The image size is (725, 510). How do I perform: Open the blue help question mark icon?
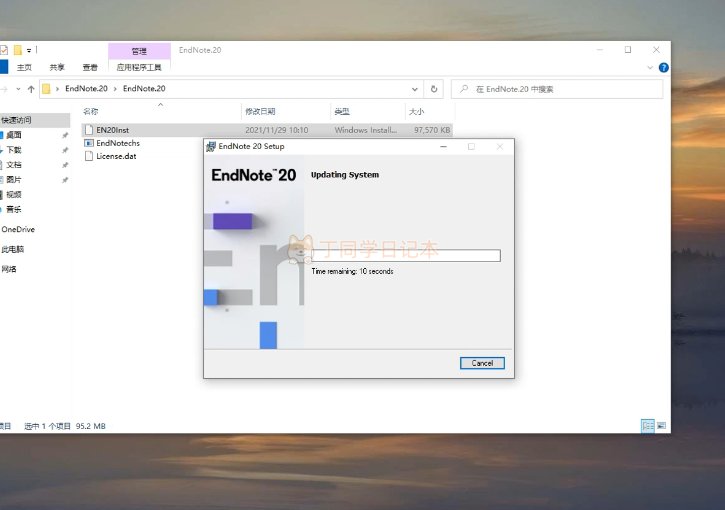click(665, 67)
